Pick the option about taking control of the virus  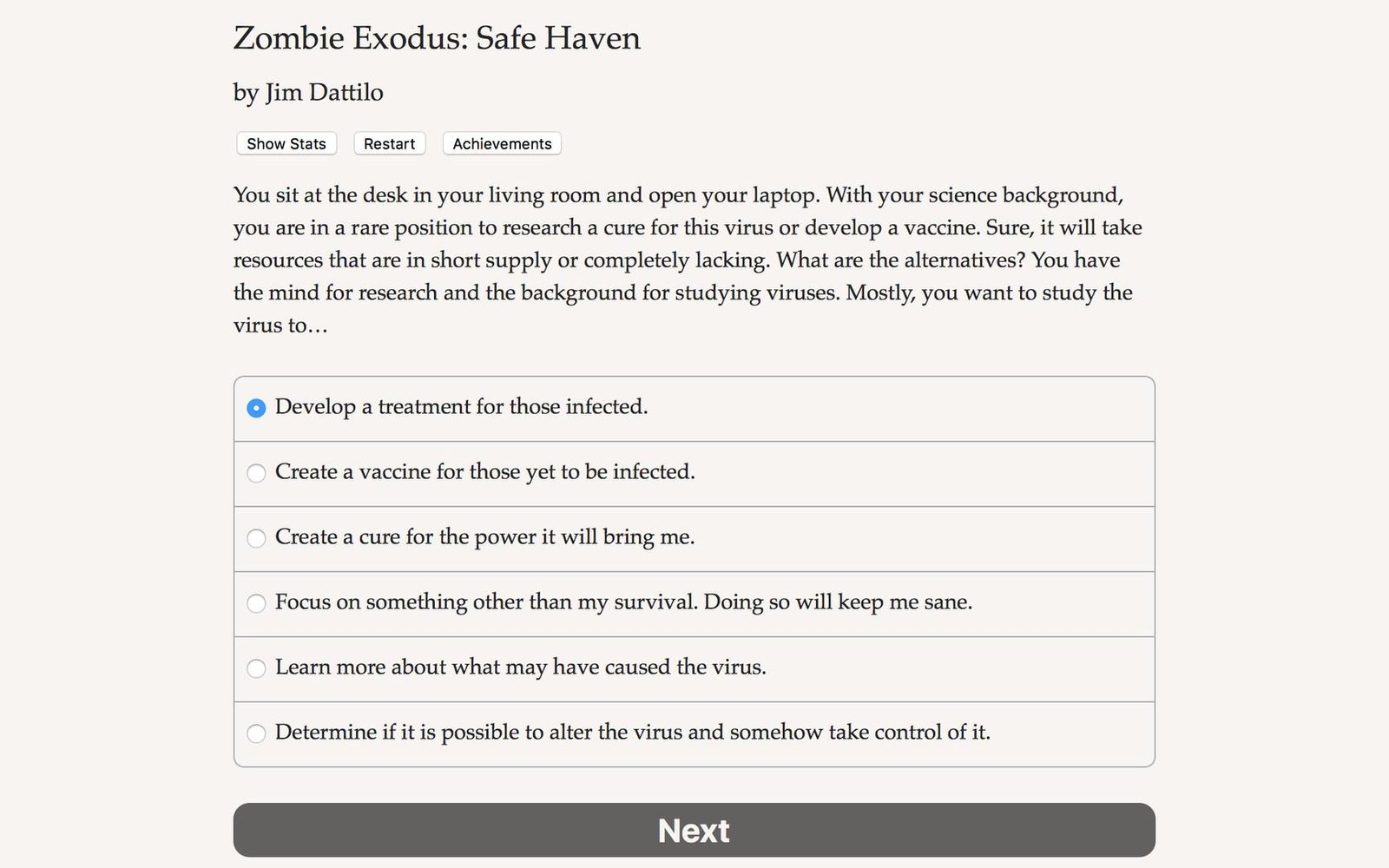(256, 733)
